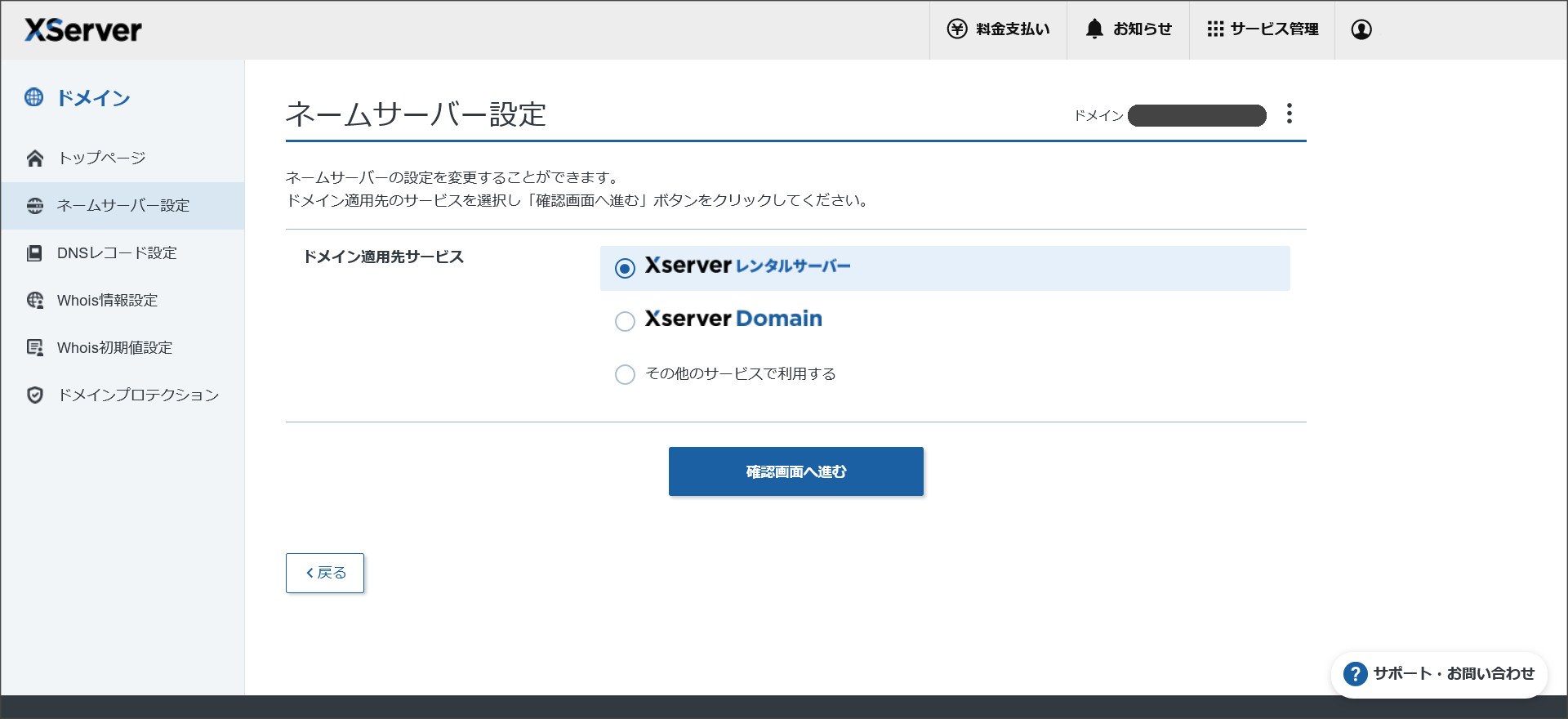The width and height of the screenshot is (1568, 719).
Task: Click the DNSレコード設定 sidebar icon
Action: pyautogui.click(x=35, y=253)
